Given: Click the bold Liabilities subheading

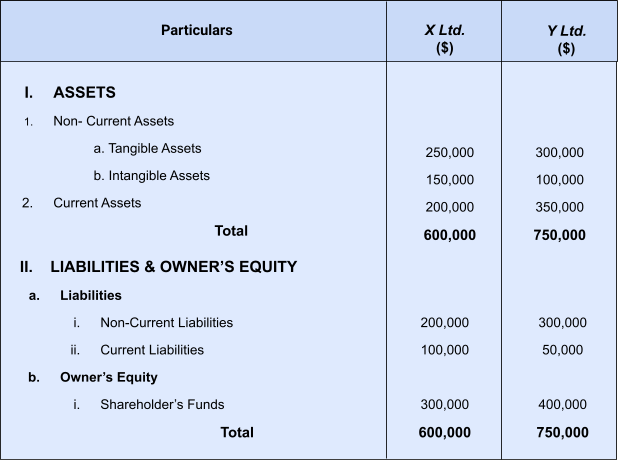Looking at the screenshot, I should pyautogui.click(x=90, y=295).
